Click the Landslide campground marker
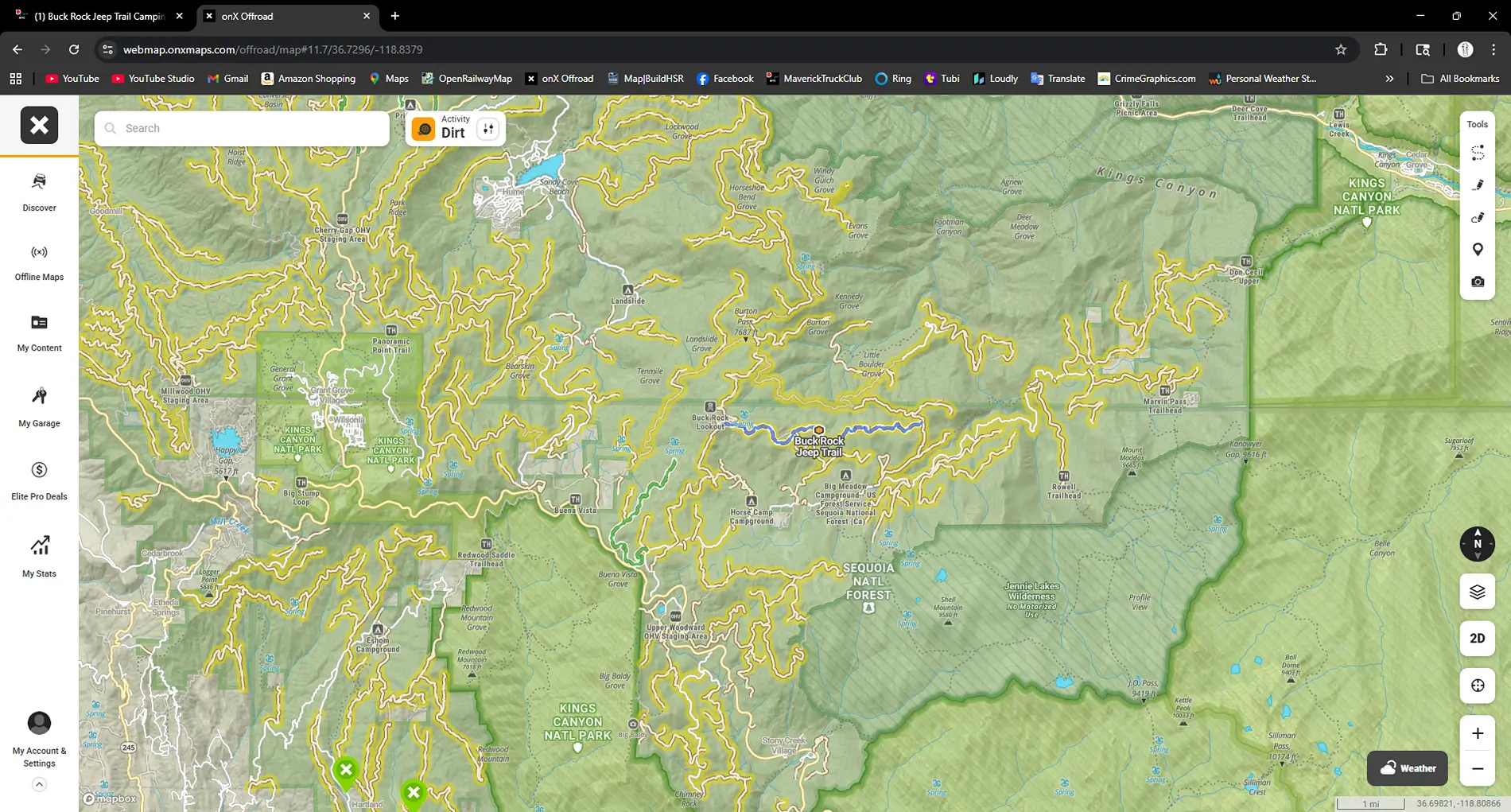 click(627, 290)
